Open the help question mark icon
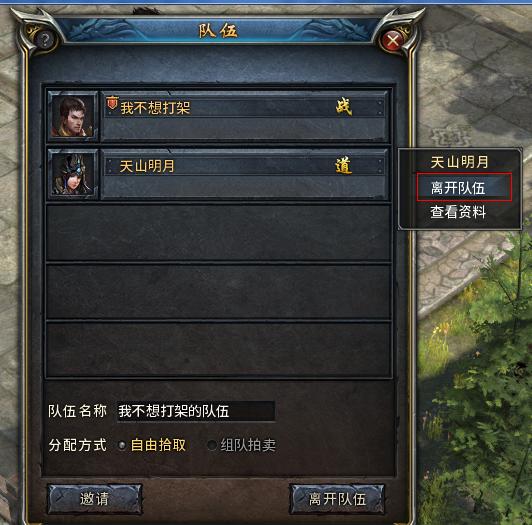This screenshot has width=532, height=525. coord(44,40)
